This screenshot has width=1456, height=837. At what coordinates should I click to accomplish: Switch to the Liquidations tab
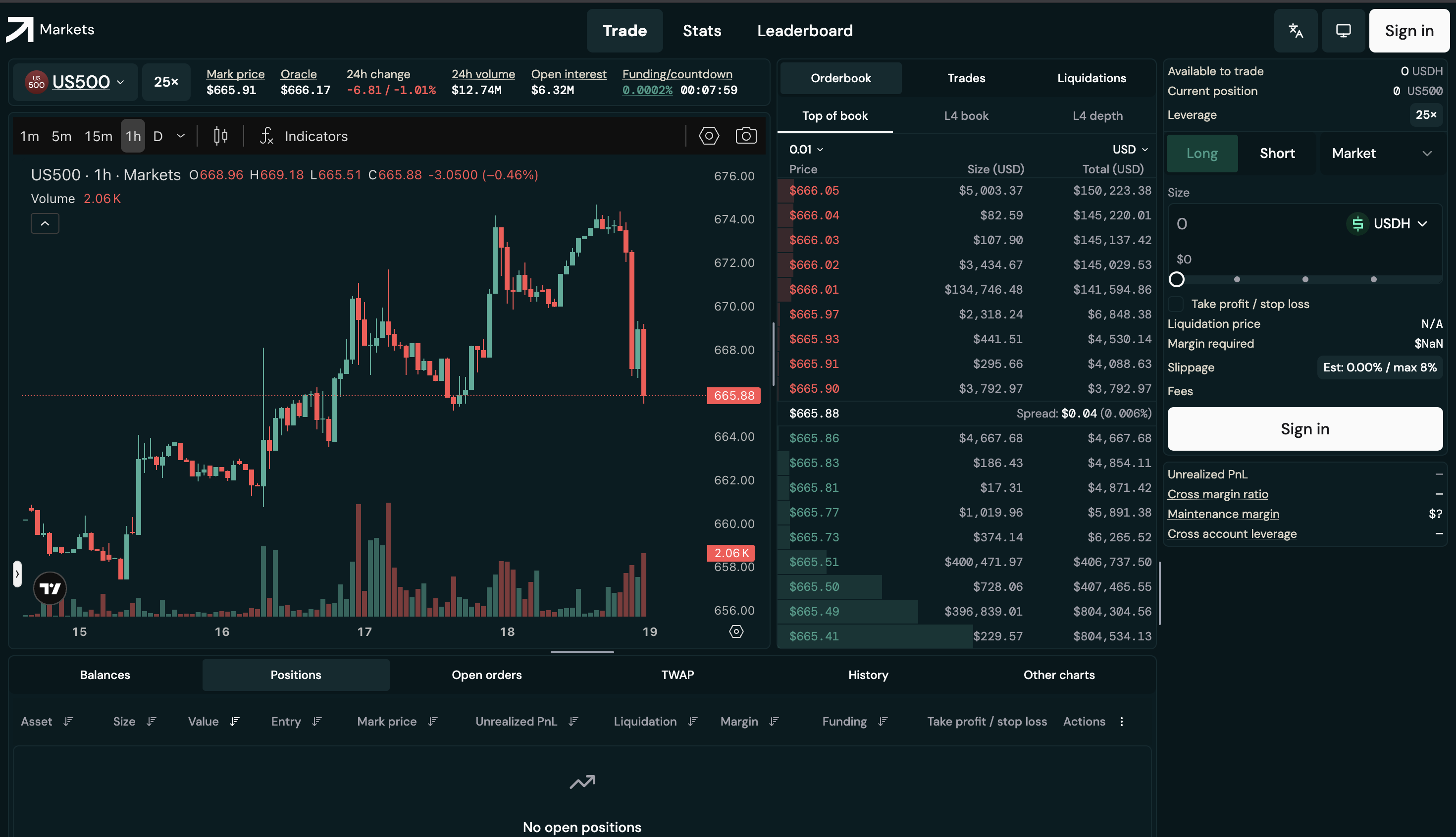[x=1091, y=78]
